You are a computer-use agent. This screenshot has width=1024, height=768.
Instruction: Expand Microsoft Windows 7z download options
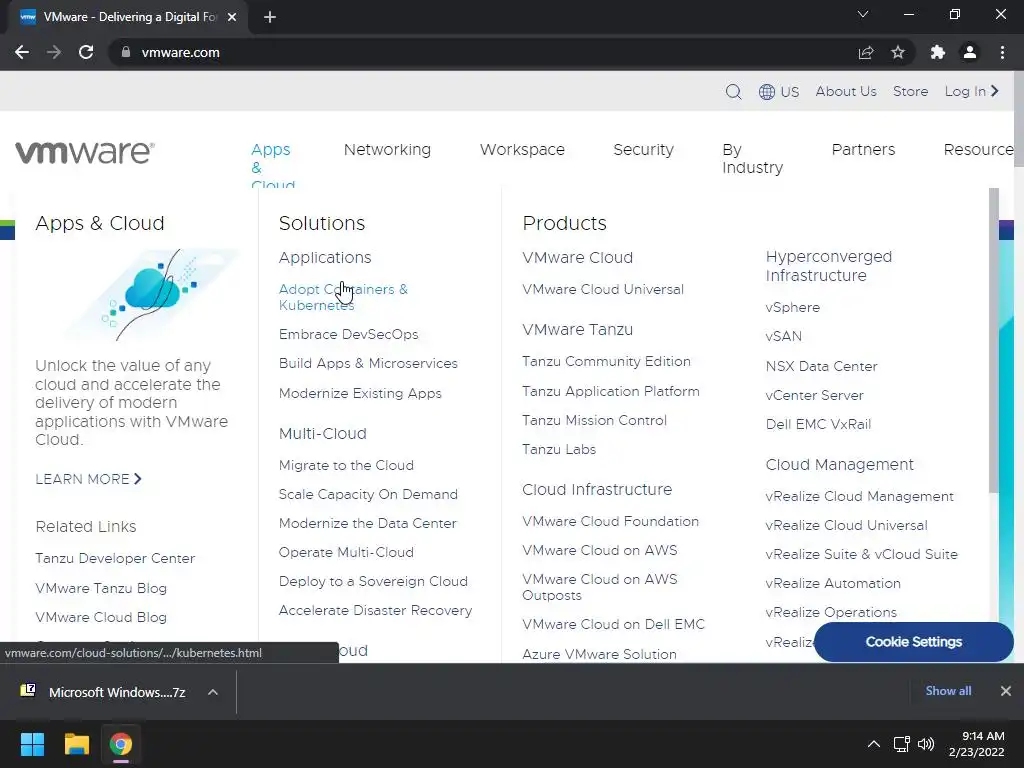(213, 692)
